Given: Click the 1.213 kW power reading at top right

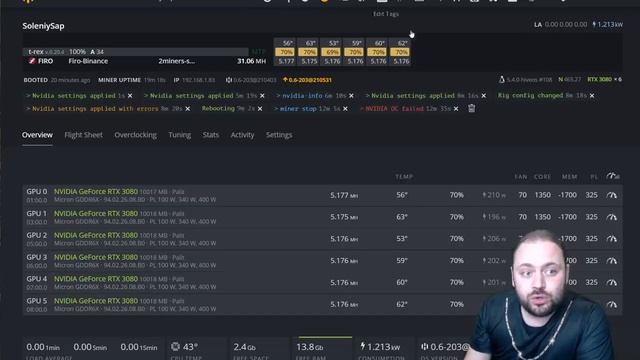Looking at the screenshot, I should 608,24.
